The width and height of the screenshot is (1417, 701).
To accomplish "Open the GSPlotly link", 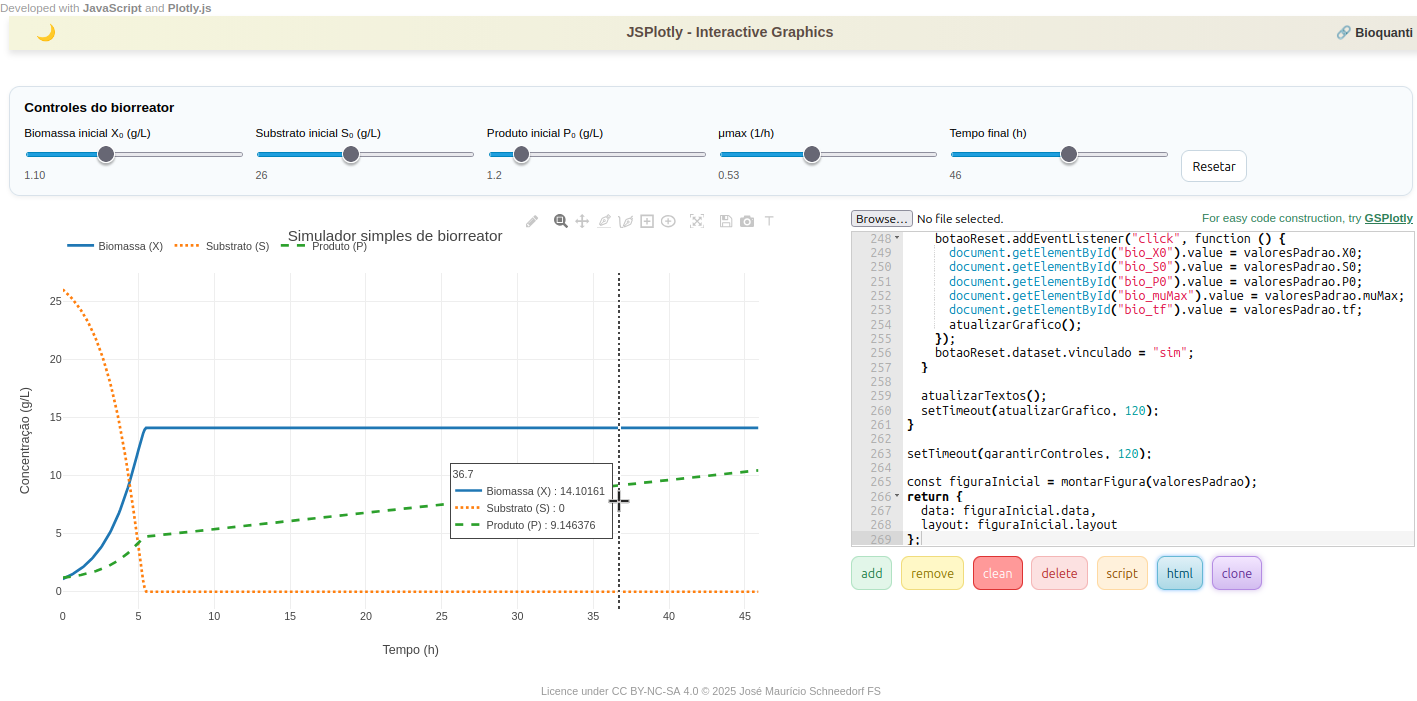I will [1388, 218].
